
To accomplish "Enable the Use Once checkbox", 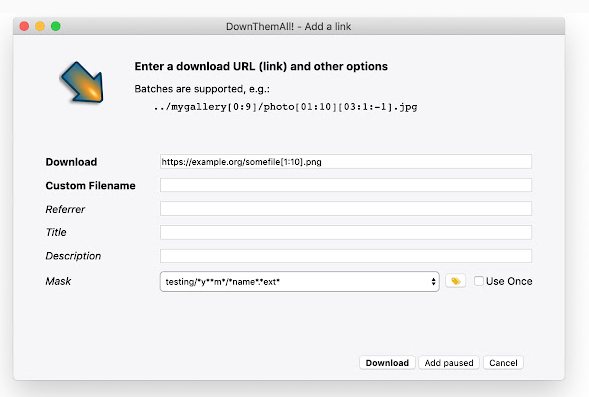I will [x=479, y=281].
